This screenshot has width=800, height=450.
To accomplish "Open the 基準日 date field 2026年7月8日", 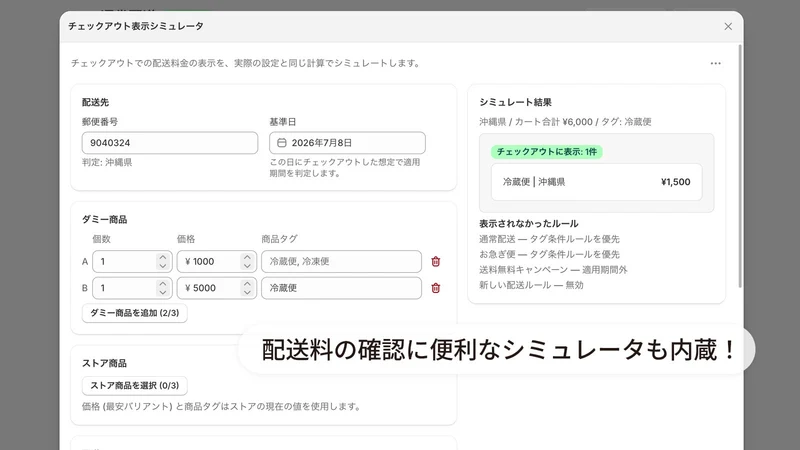I will coord(347,143).
